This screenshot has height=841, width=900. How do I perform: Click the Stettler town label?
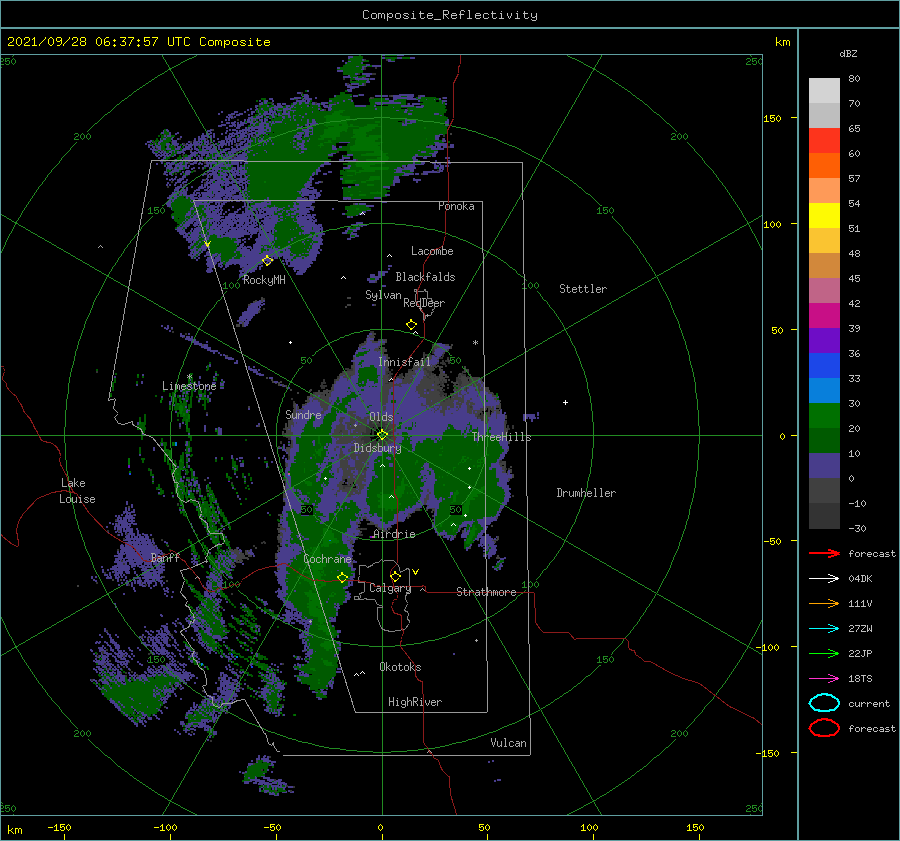pyautogui.click(x=583, y=289)
